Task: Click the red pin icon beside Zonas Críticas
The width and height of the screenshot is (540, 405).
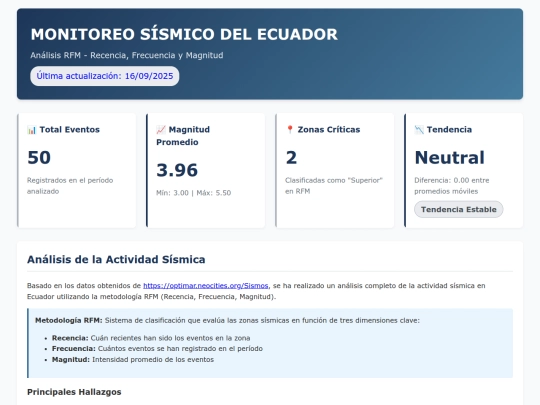Action: tap(290, 129)
